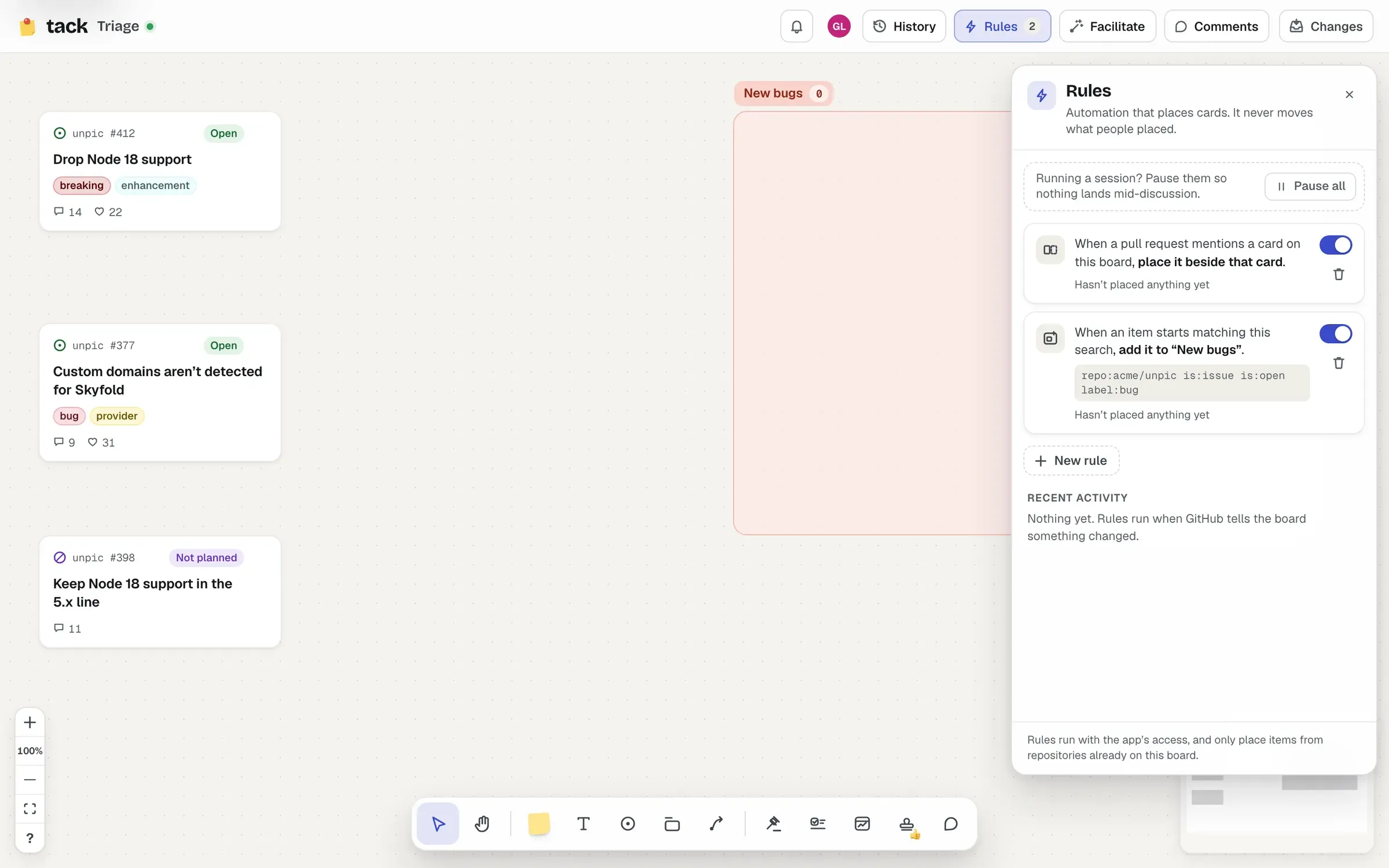The image size is (1389, 868).
Task: Open the notifications bell
Action: pos(796,26)
